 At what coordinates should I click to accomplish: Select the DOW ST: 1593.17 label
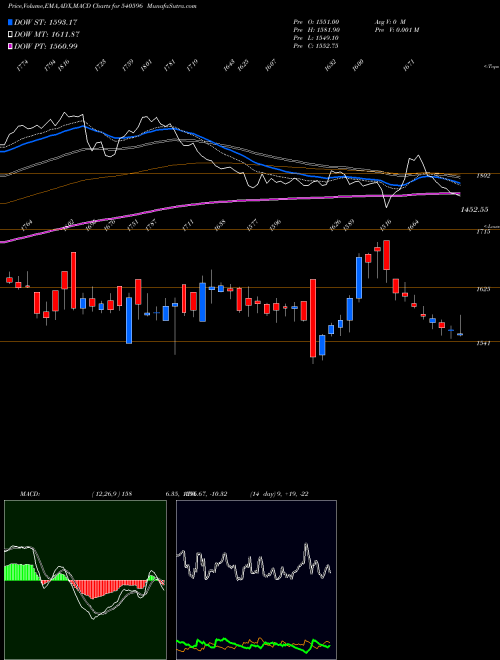46,22
